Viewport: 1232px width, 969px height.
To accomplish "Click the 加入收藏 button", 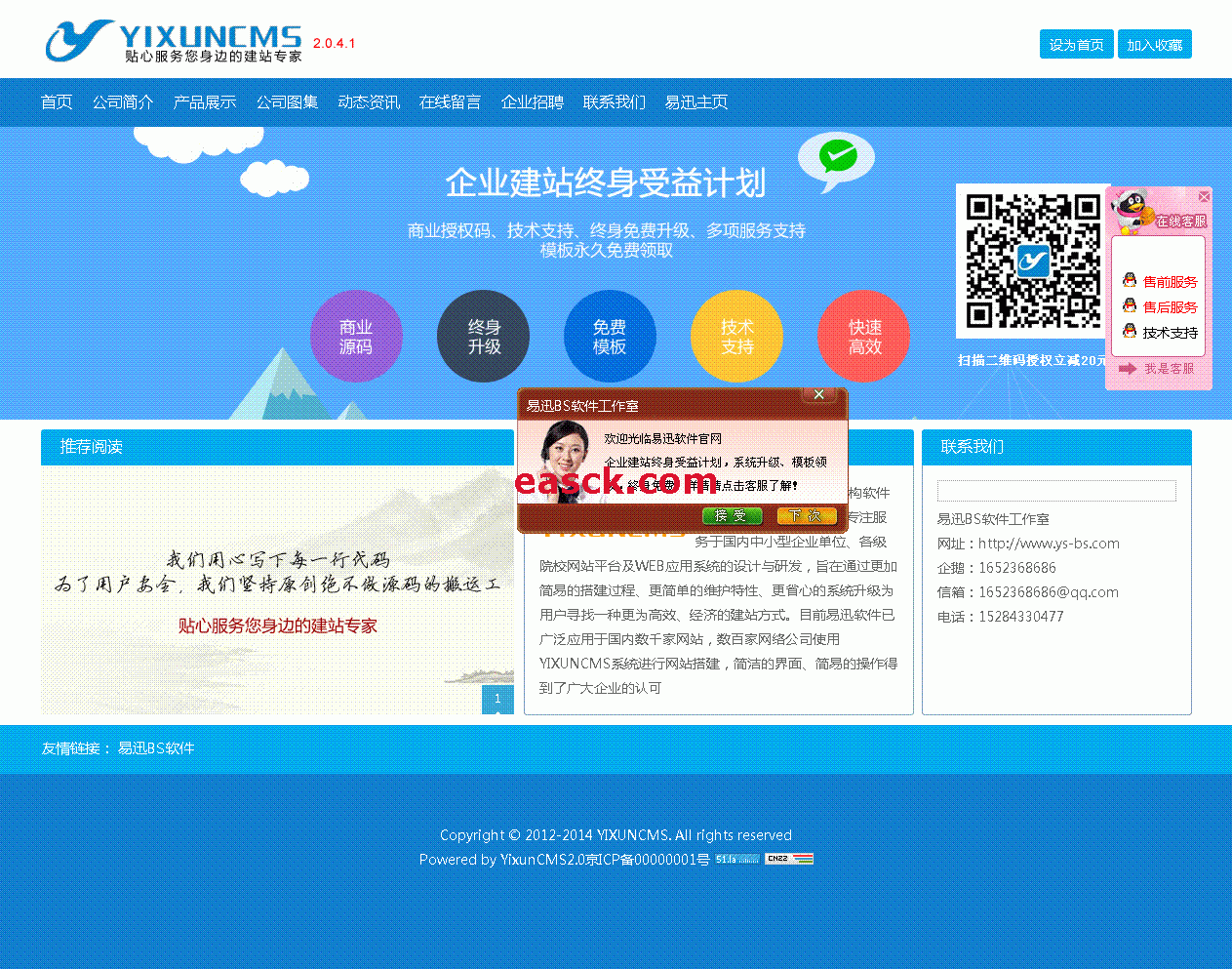I will click(1155, 45).
